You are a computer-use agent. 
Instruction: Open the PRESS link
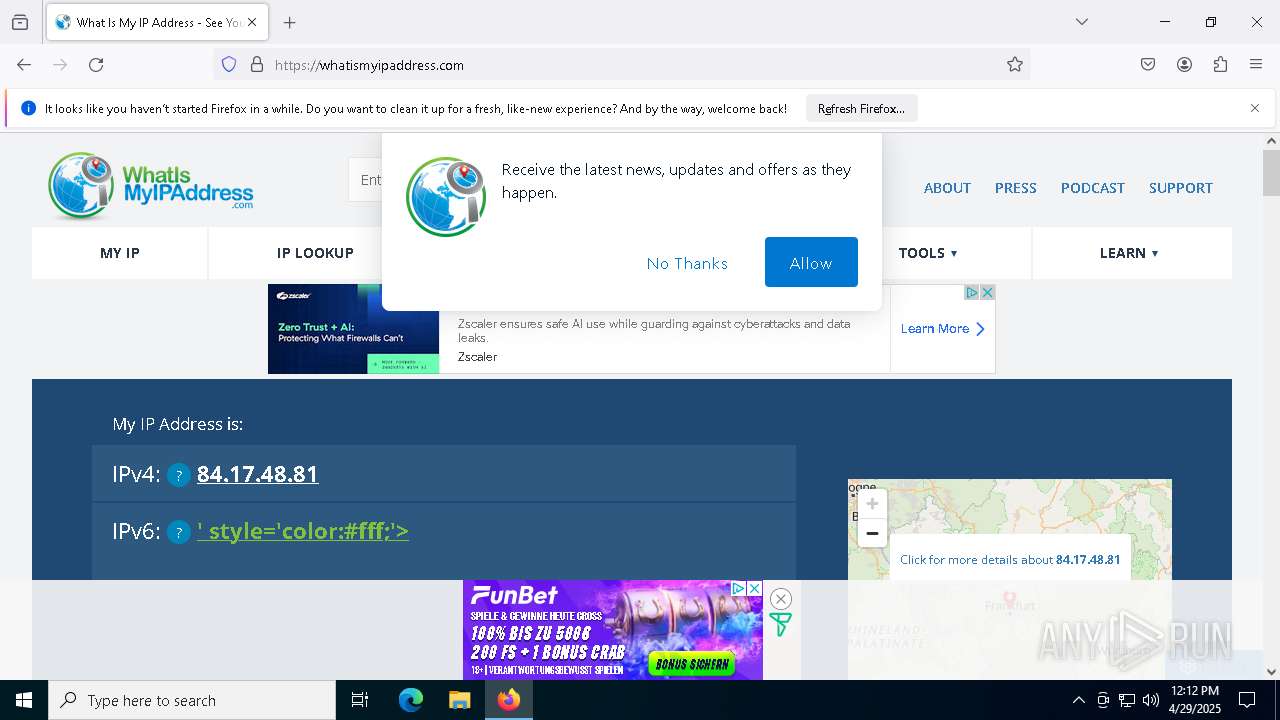[x=1015, y=188]
